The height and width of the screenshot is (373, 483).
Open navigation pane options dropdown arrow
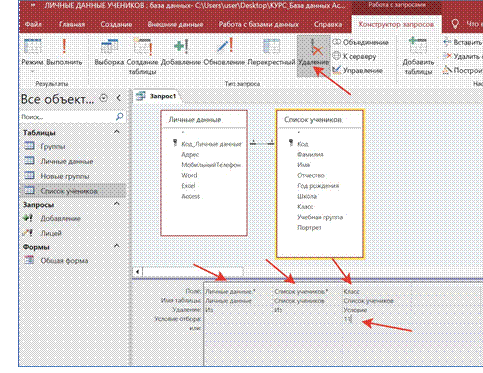tap(104, 98)
